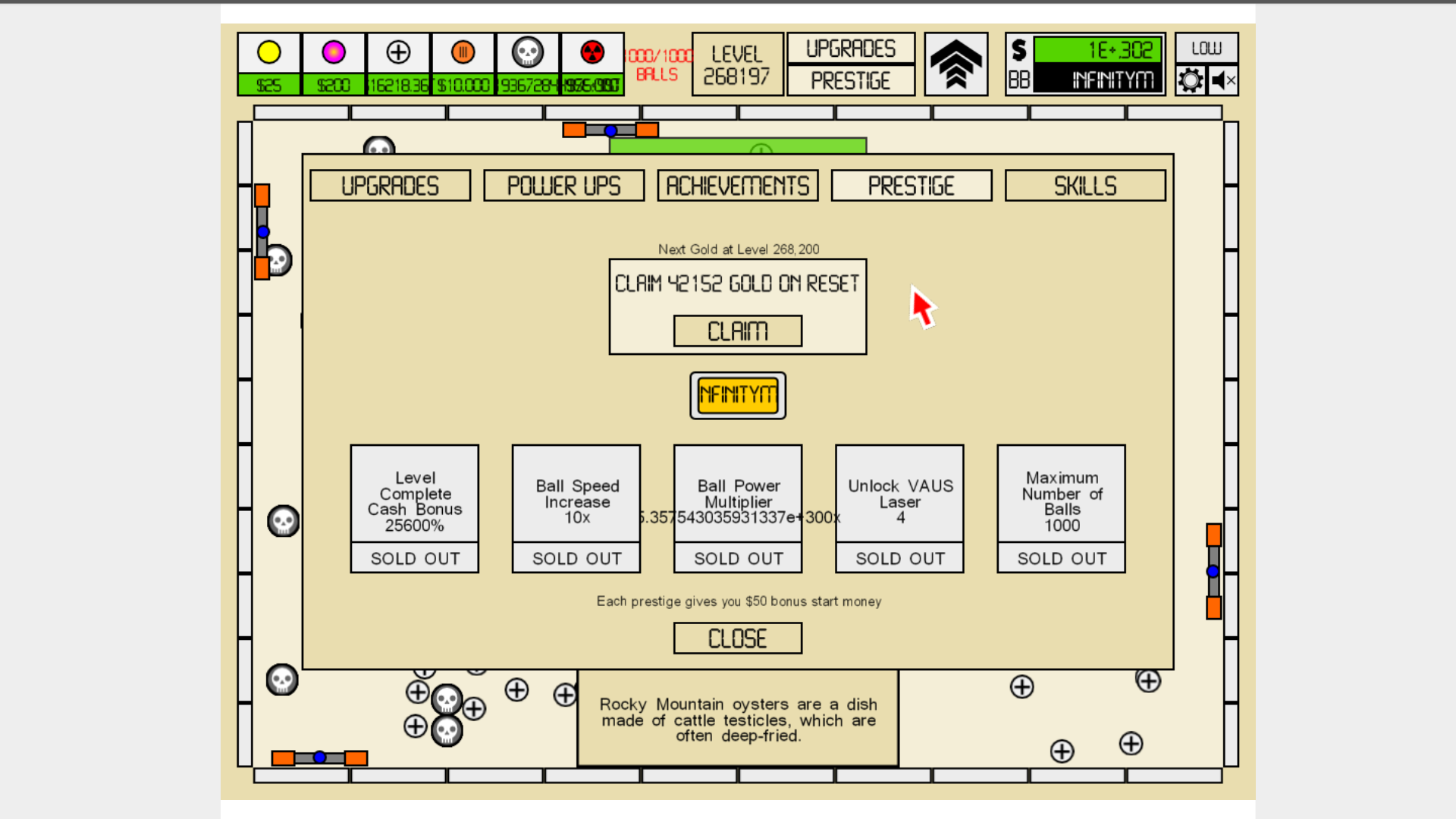The image size is (1456, 819).
Task: Click the yellow ball icon in toolbar
Action: click(x=270, y=51)
